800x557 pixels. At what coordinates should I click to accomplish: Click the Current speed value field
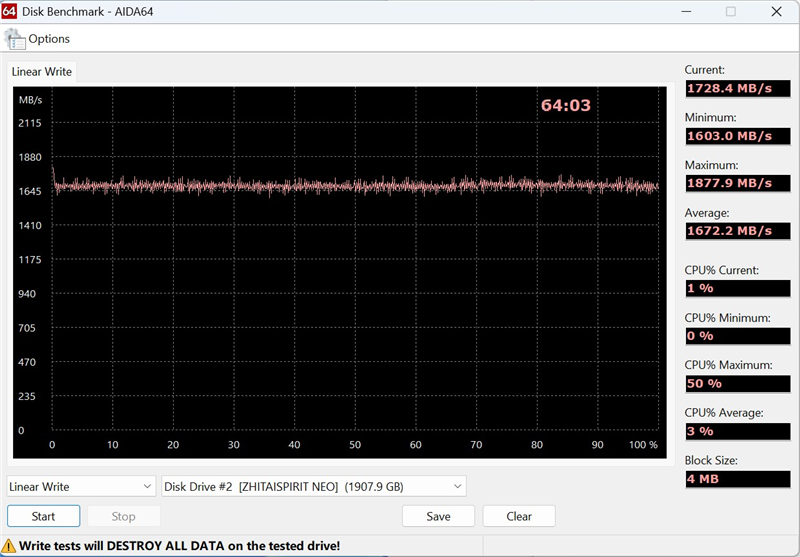(x=730, y=89)
